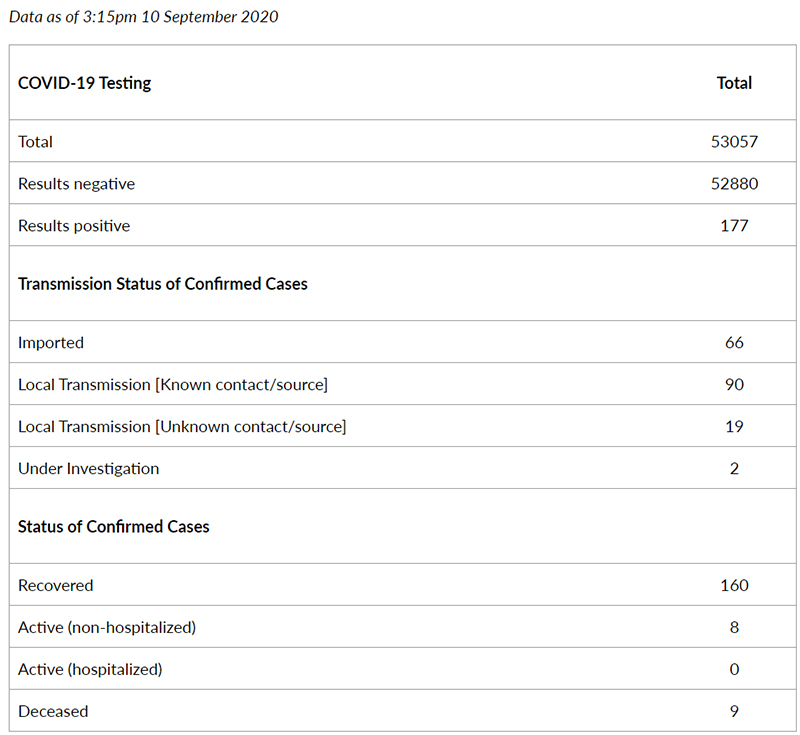Select the total tests value 53057
This screenshot has height=735, width=800.
734,141
